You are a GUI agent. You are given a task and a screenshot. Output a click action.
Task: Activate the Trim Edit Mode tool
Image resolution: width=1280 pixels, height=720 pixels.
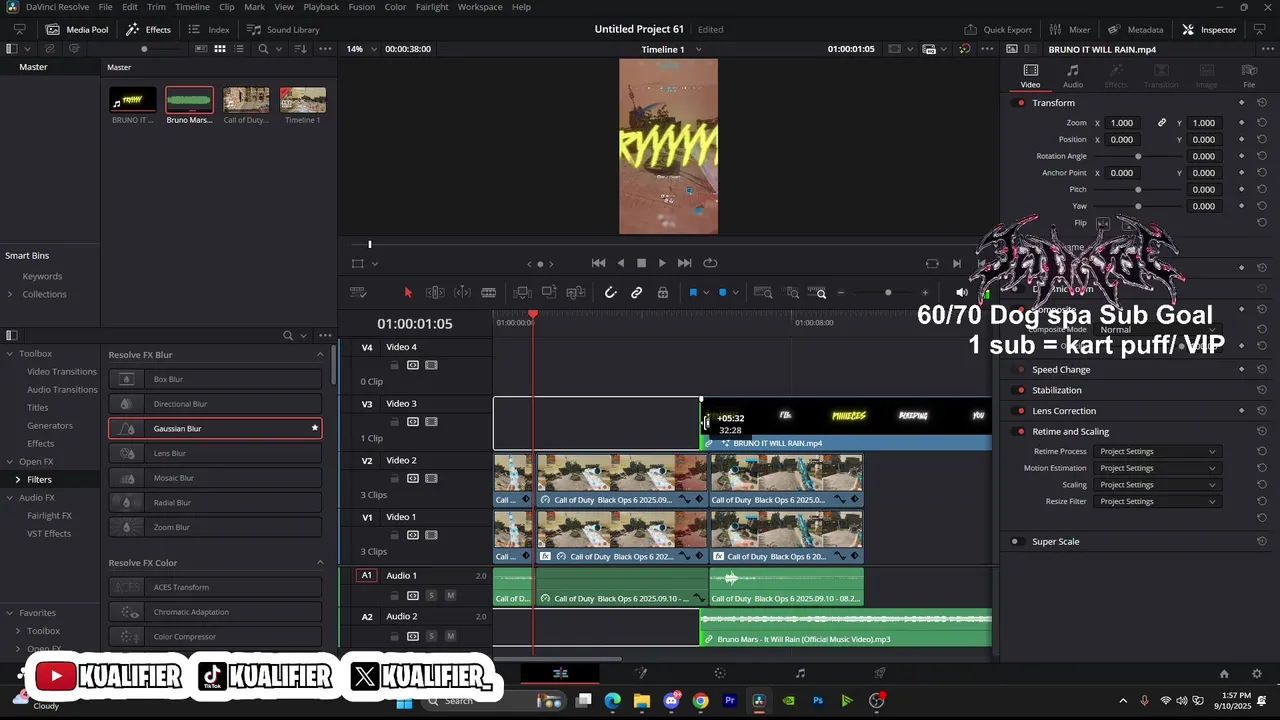click(x=435, y=292)
